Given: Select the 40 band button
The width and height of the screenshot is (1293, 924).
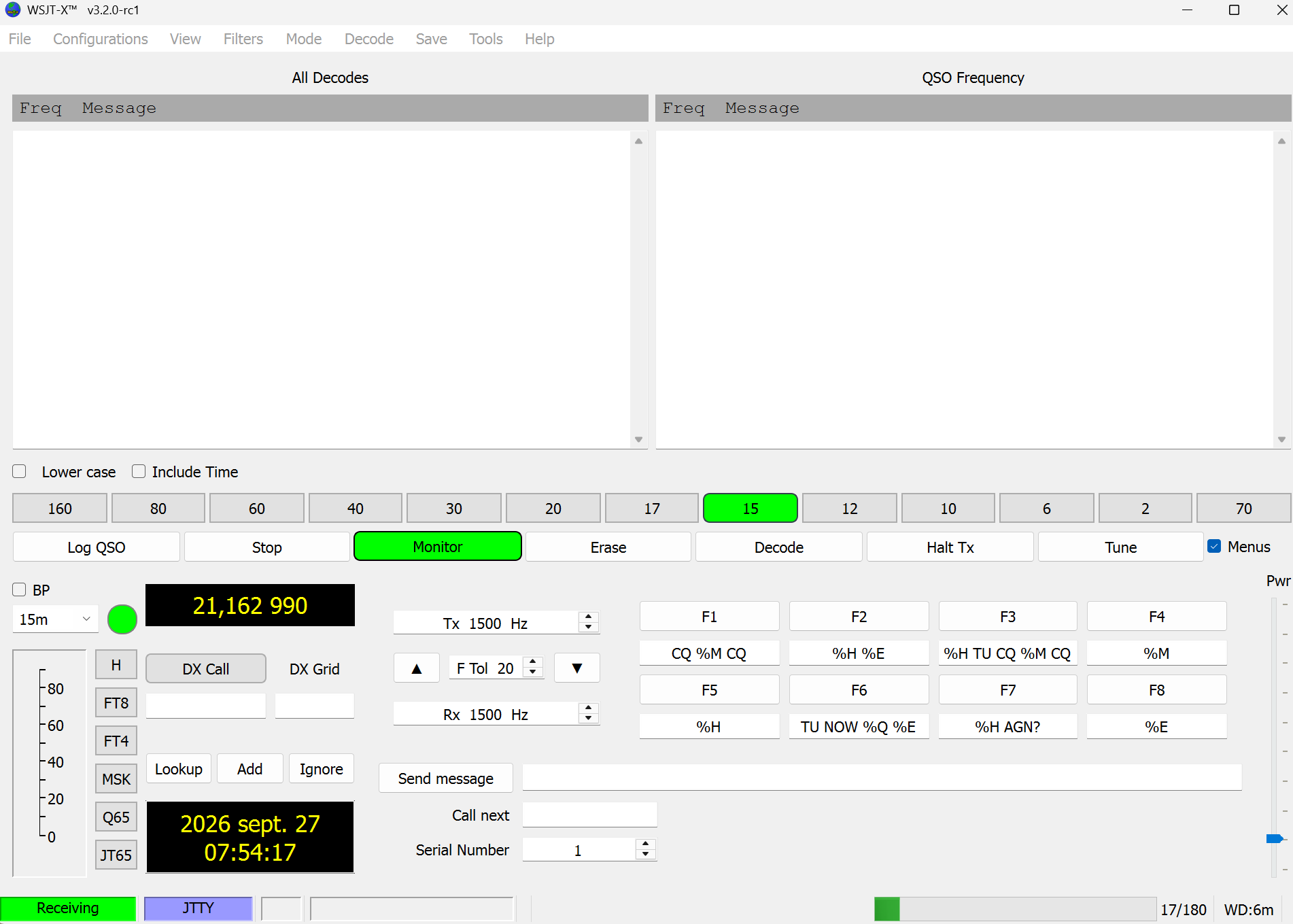Looking at the screenshot, I should 356,509.
